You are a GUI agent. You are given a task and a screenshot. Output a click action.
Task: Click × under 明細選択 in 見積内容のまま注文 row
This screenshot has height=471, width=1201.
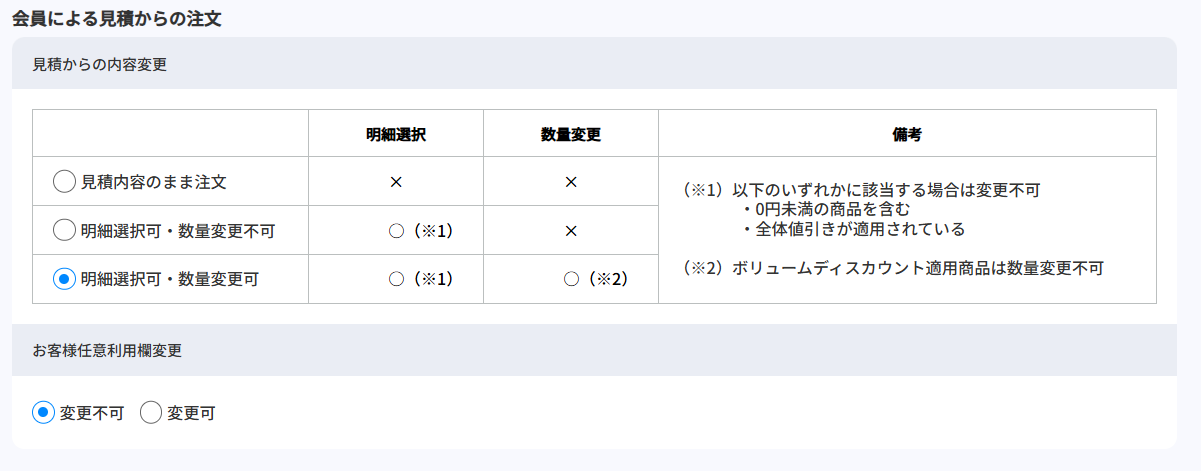pyautogui.click(x=395, y=182)
